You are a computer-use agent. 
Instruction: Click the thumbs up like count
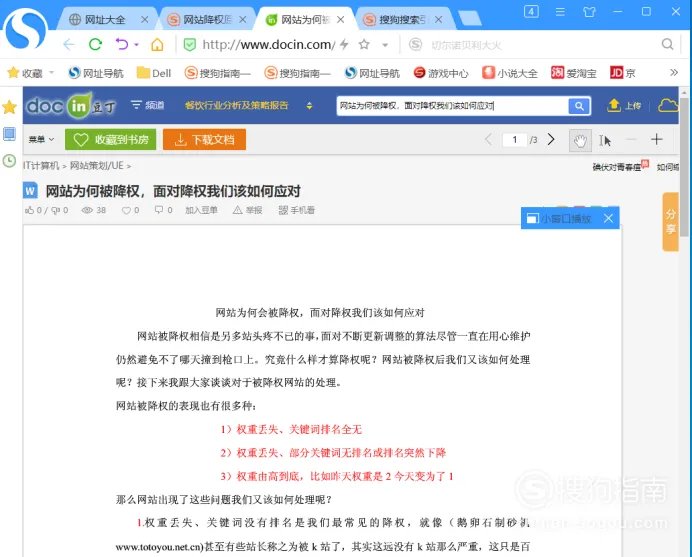(x=35, y=210)
